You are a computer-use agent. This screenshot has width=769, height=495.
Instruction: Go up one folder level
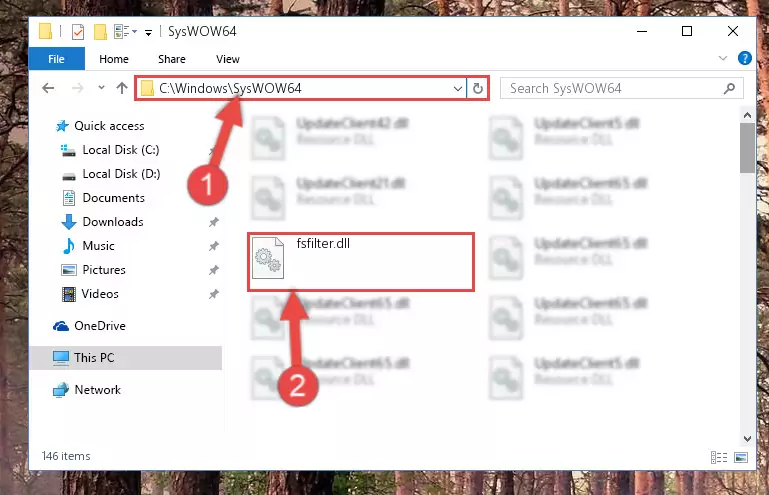122,88
